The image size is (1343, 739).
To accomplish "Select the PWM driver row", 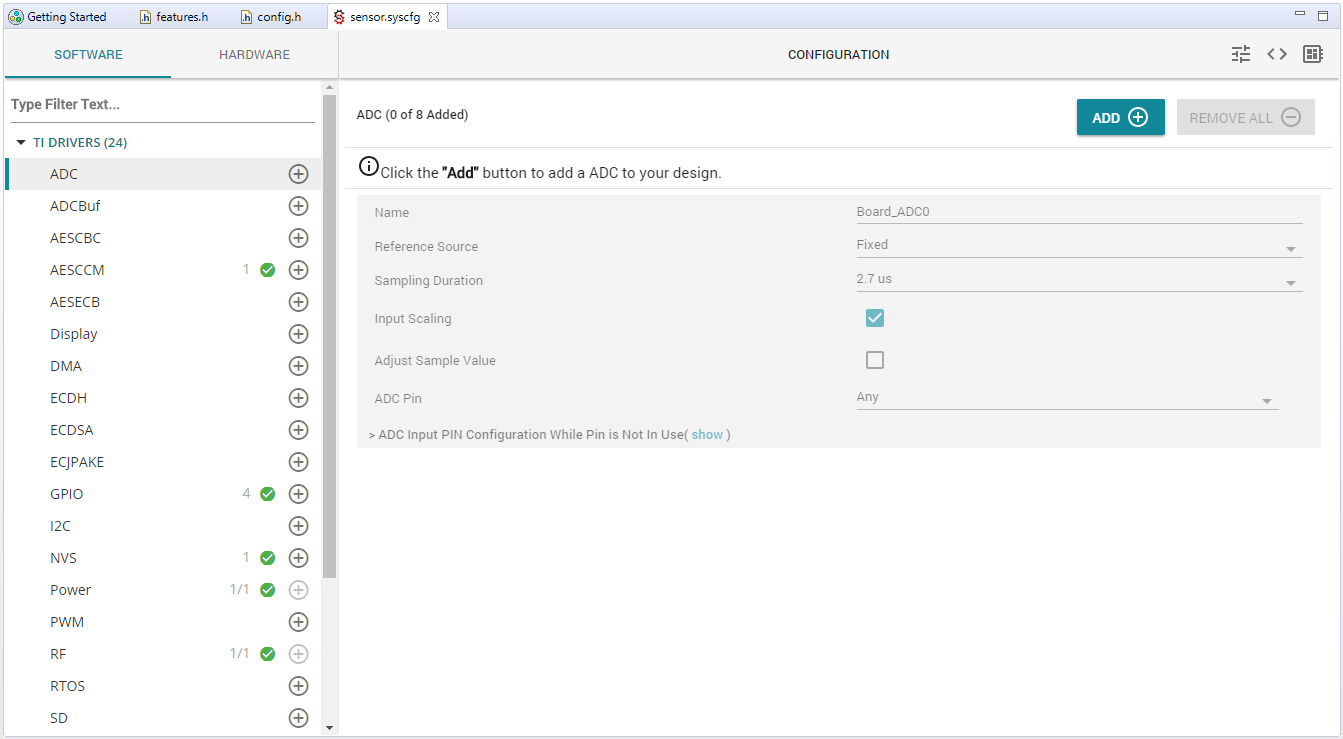I will (x=163, y=622).
